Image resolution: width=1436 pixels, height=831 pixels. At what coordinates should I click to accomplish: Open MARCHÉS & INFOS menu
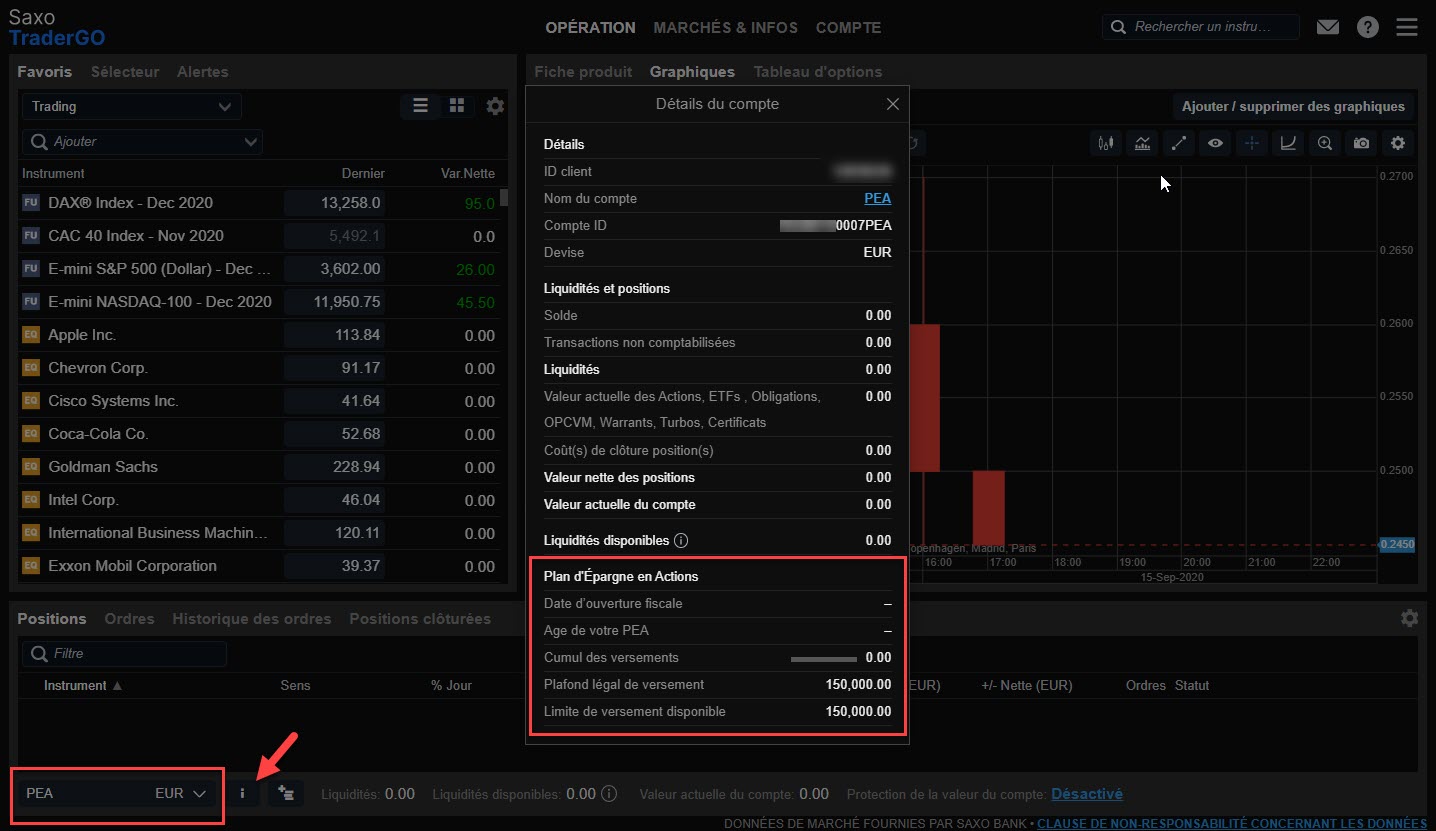pyautogui.click(x=725, y=28)
